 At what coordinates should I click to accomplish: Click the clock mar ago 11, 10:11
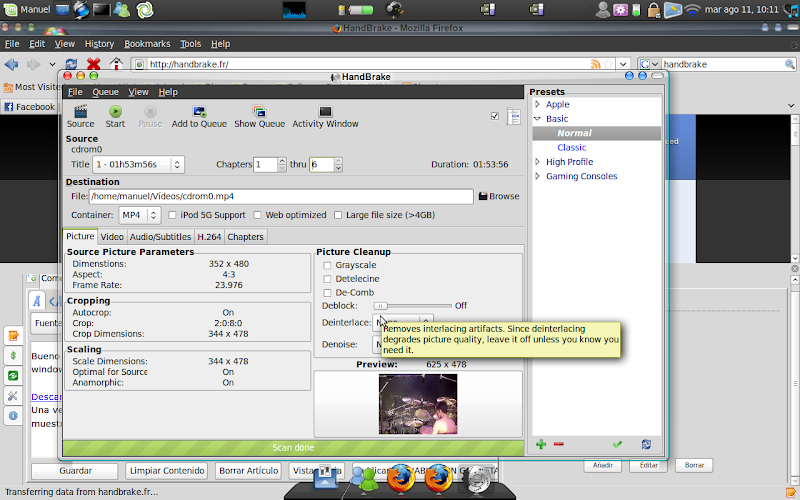point(741,9)
